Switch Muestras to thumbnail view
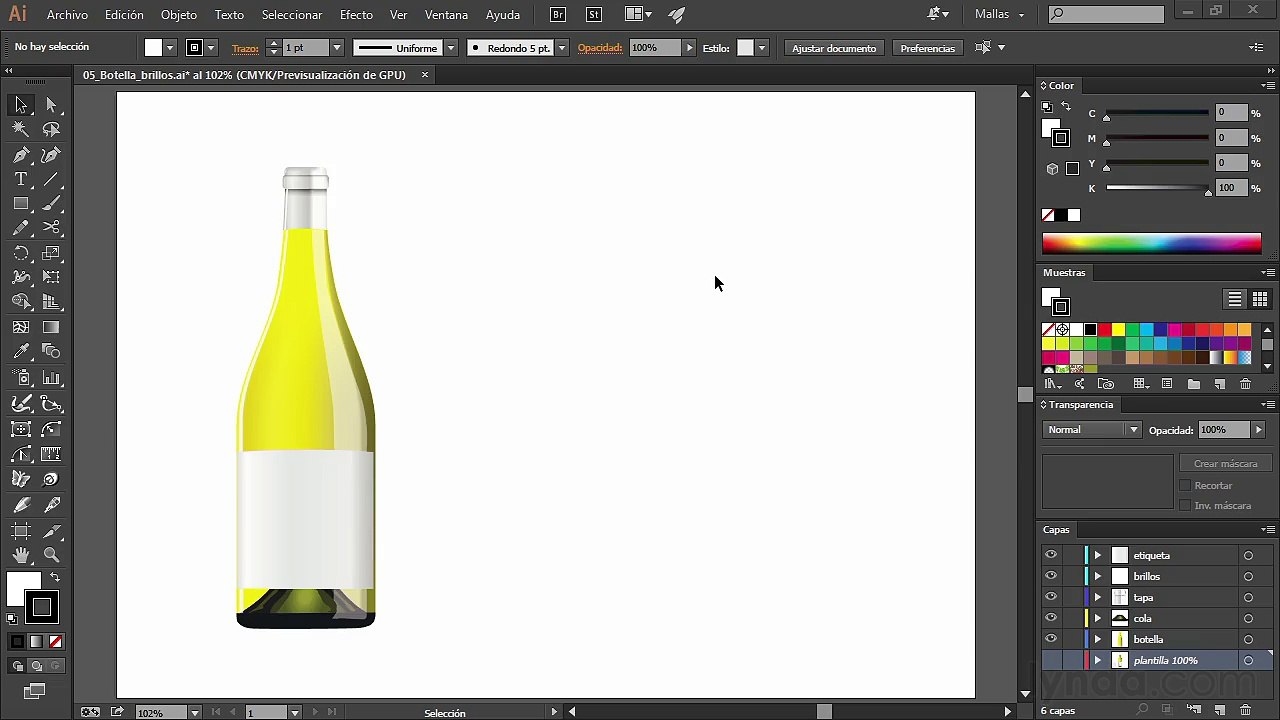 tap(1260, 299)
